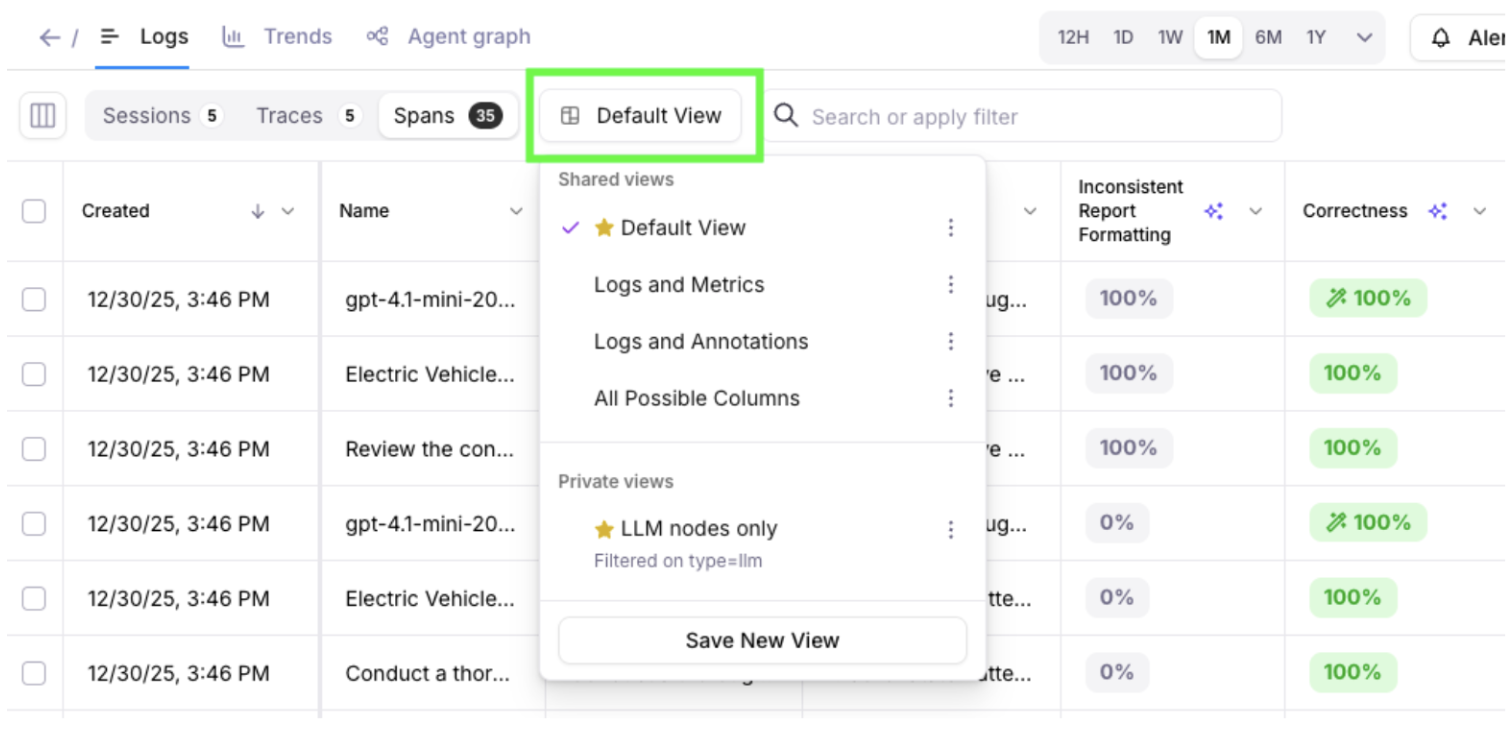Check the second Electric Vehicle... row checkbox
This screenshot has height=732, width=1508.
pos(34,599)
